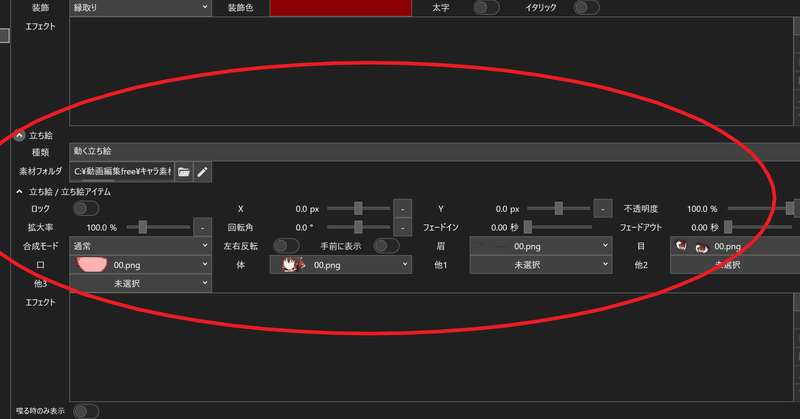800x419 pixels.
Task: Open the 口 00.png dropdown
Action: point(140,265)
